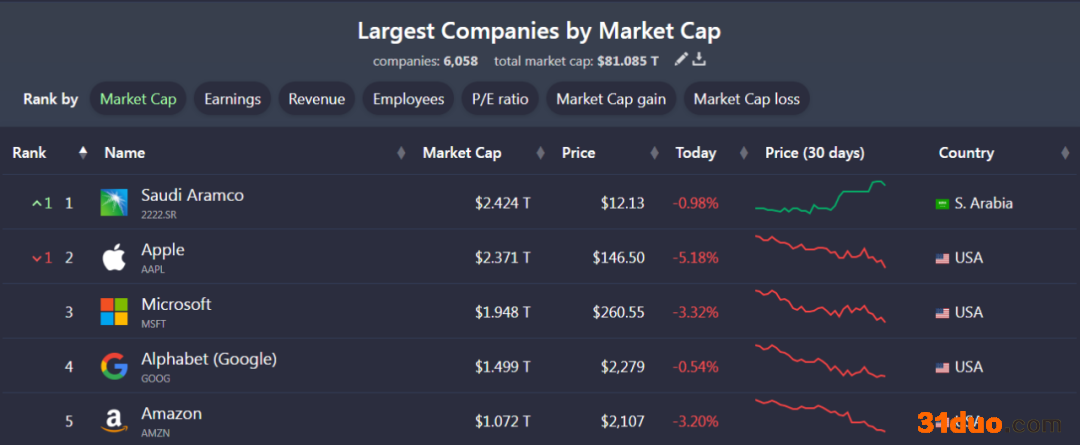Open the Microsoft company name link
The width and height of the screenshot is (1080, 445).
tap(176, 305)
